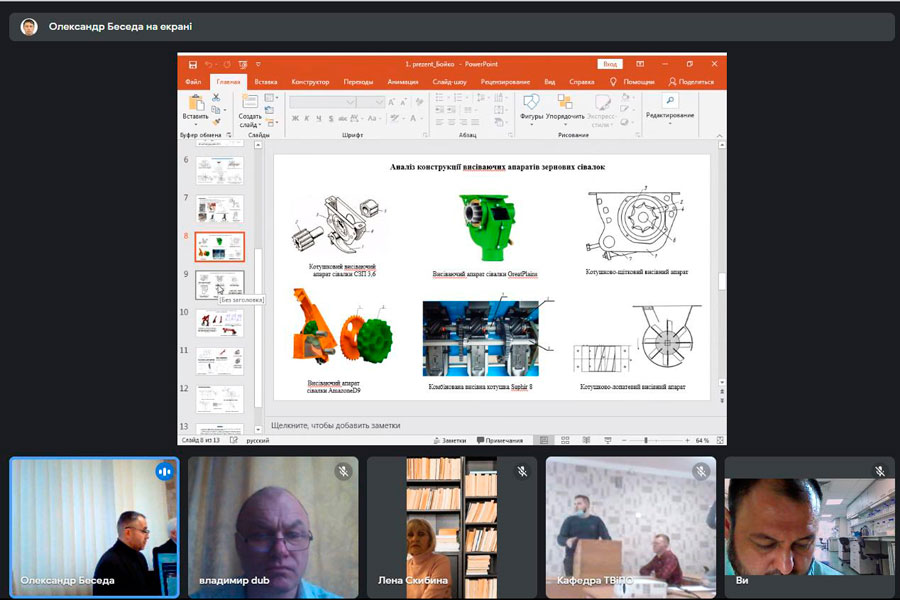Image resolution: width=900 pixels, height=600 pixels.
Task: Click the Вход sign-in button
Action: coord(610,64)
